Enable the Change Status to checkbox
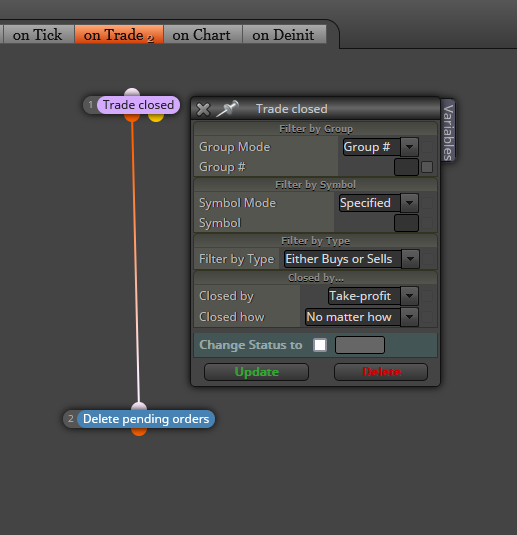The width and height of the screenshot is (517, 535). click(x=320, y=345)
